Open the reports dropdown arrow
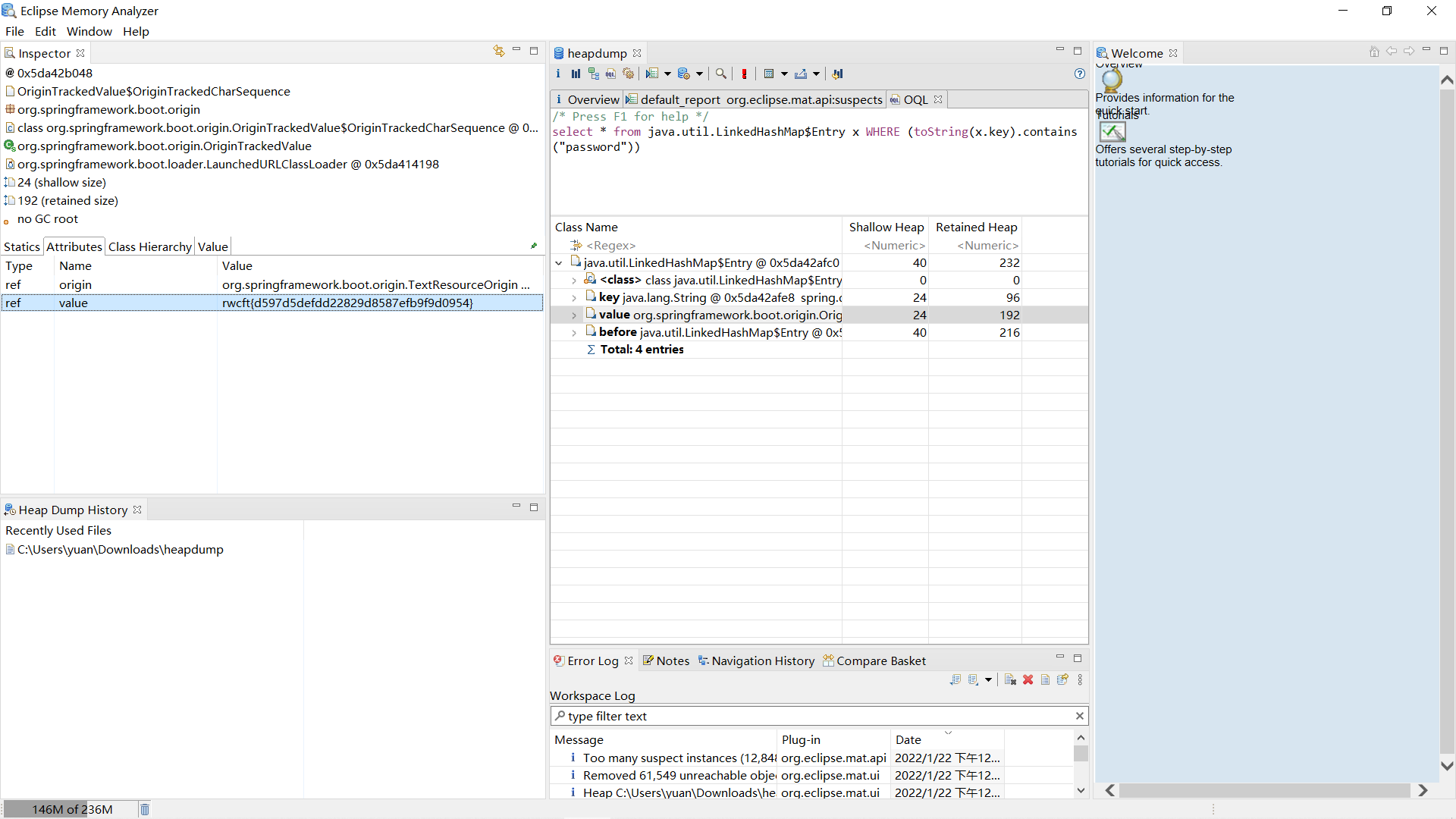The width and height of the screenshot is (1456, 819). 667,74
